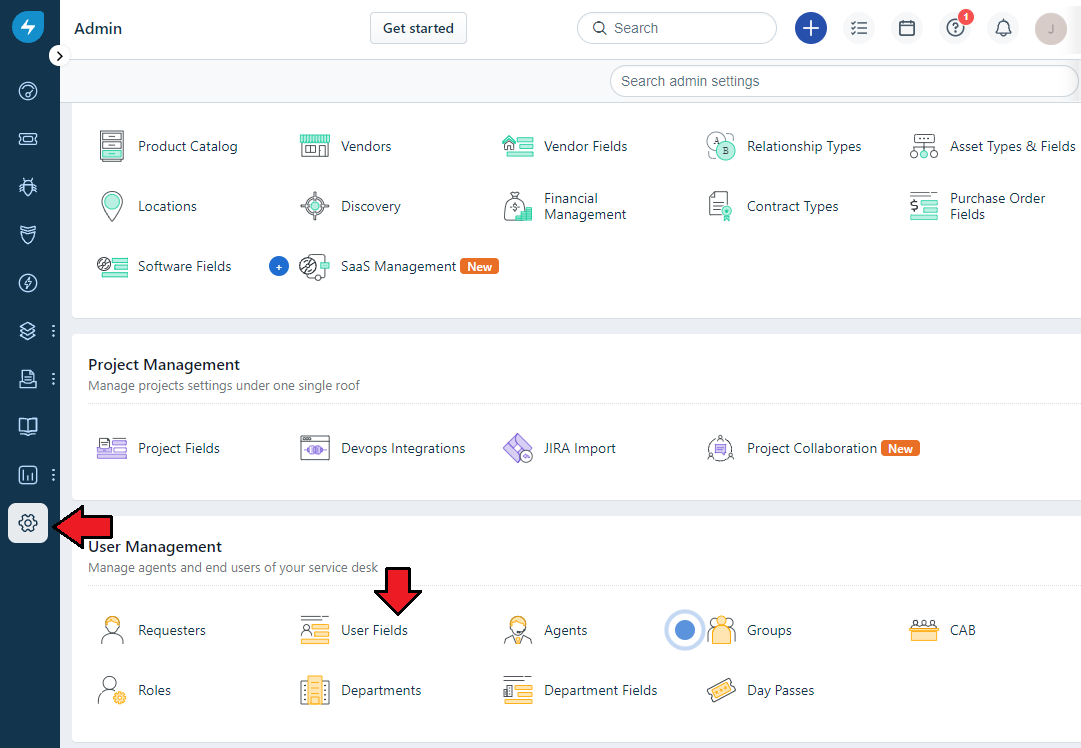Viewport: 1081px width, 748px height.
Task: Click the Freshservice lightning logo
Action: [x=28, y=27]
